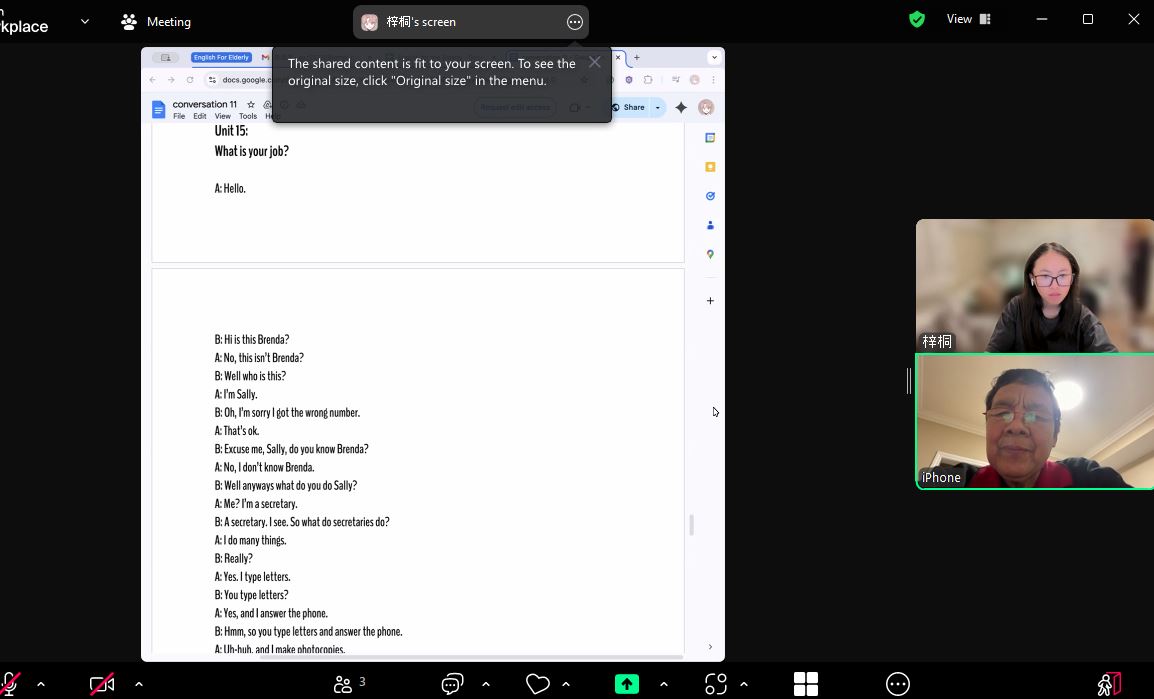Click the document vertical scrollbar thumb

tap(691, 525)
